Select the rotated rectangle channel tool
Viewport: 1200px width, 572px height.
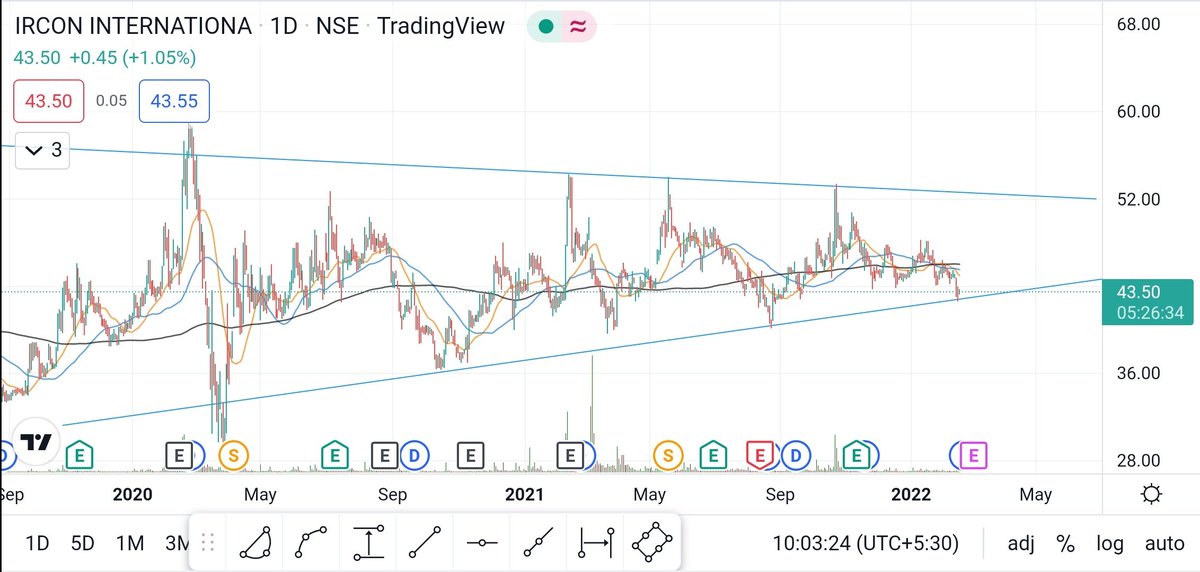click(x=652, y=544)
